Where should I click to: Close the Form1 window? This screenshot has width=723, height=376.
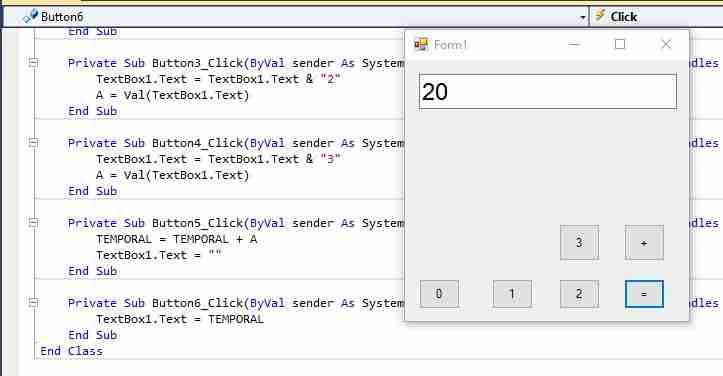coord(666,44)
